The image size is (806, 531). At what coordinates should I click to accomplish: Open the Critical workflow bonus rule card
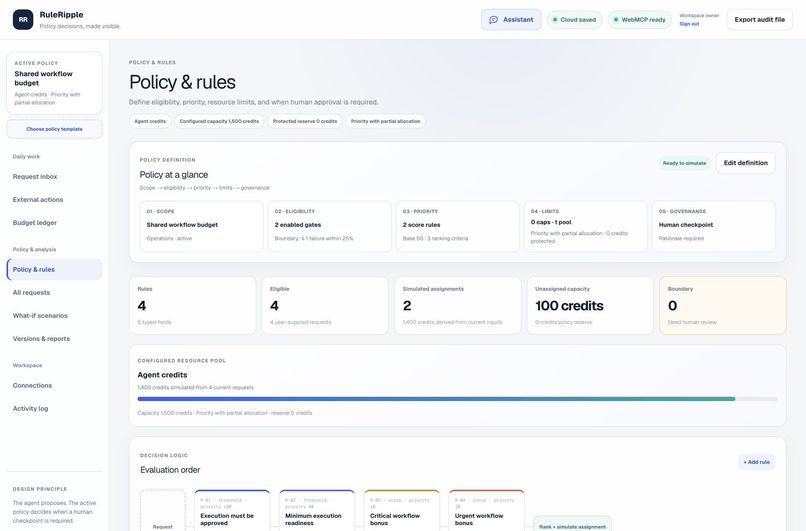click(402, 510)
